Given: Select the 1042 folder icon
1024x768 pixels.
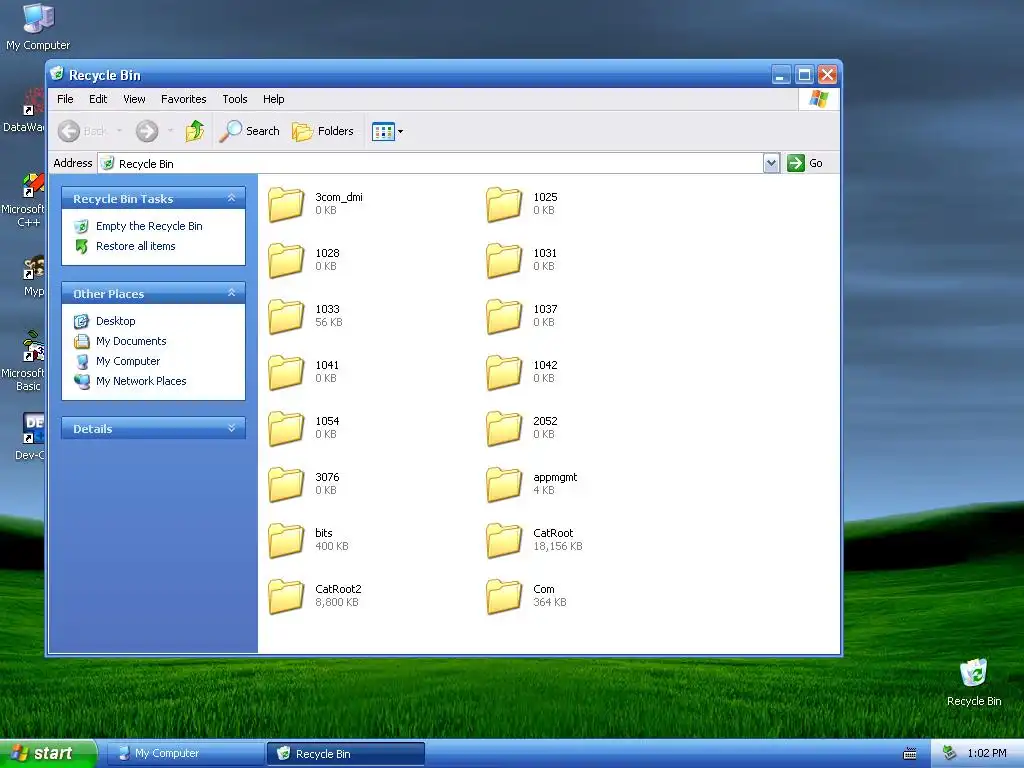Looking at the screenshot, I should (x=504, y=372).
